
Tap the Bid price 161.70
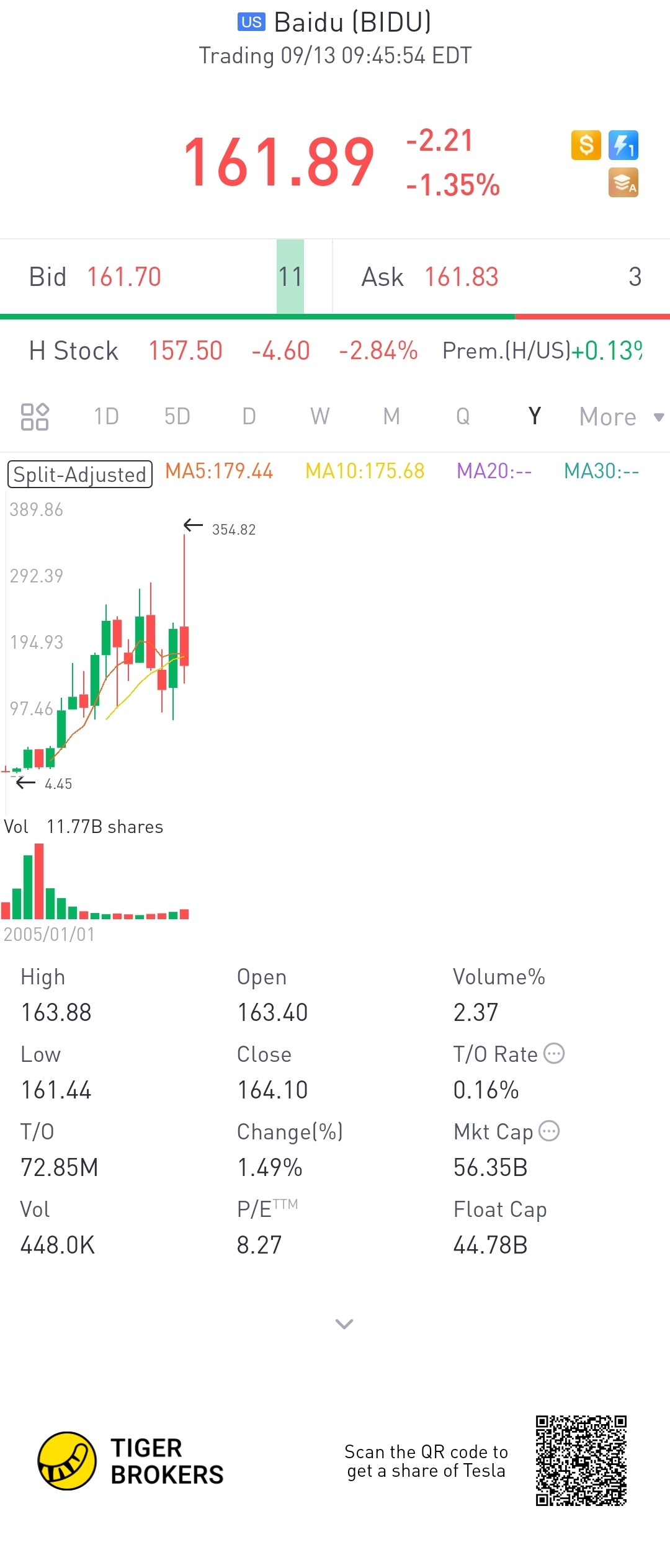(124, 277)
